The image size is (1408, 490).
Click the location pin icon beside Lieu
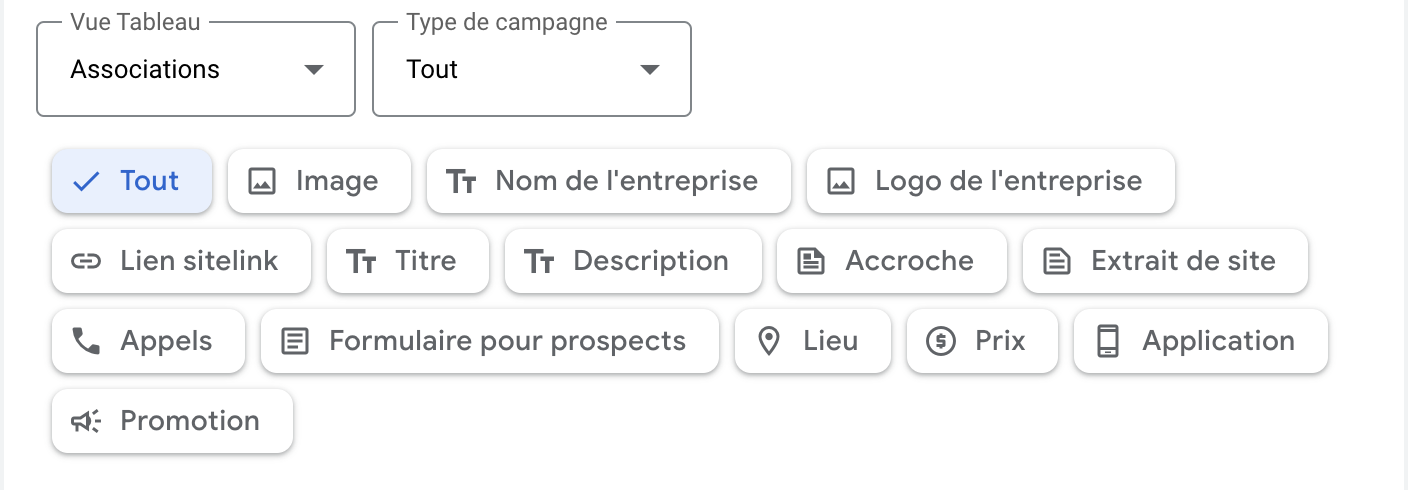tap(769, 341)
